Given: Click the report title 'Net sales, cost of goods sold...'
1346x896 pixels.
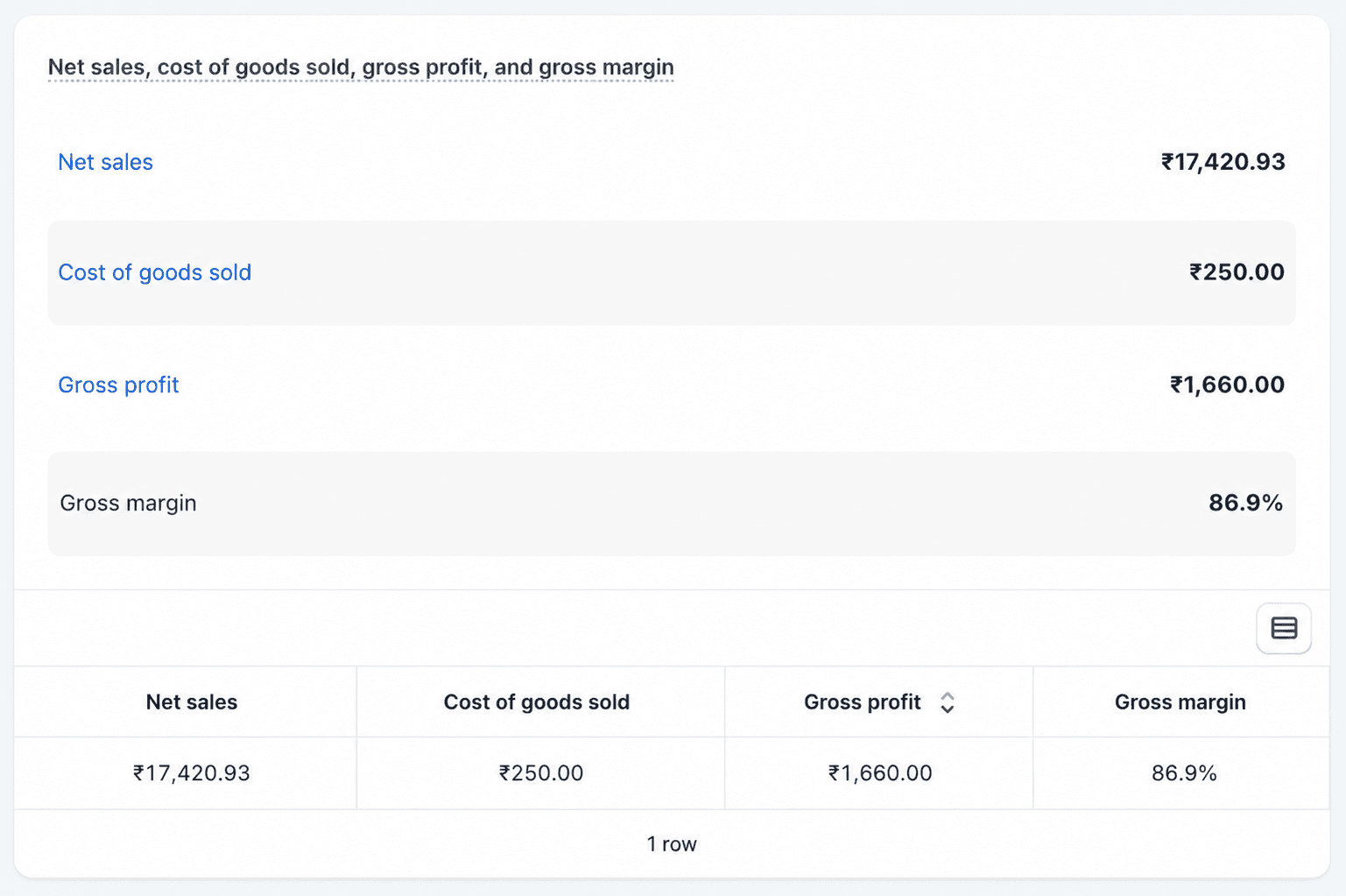Looking at the screenshot, I should coord(361,67).
